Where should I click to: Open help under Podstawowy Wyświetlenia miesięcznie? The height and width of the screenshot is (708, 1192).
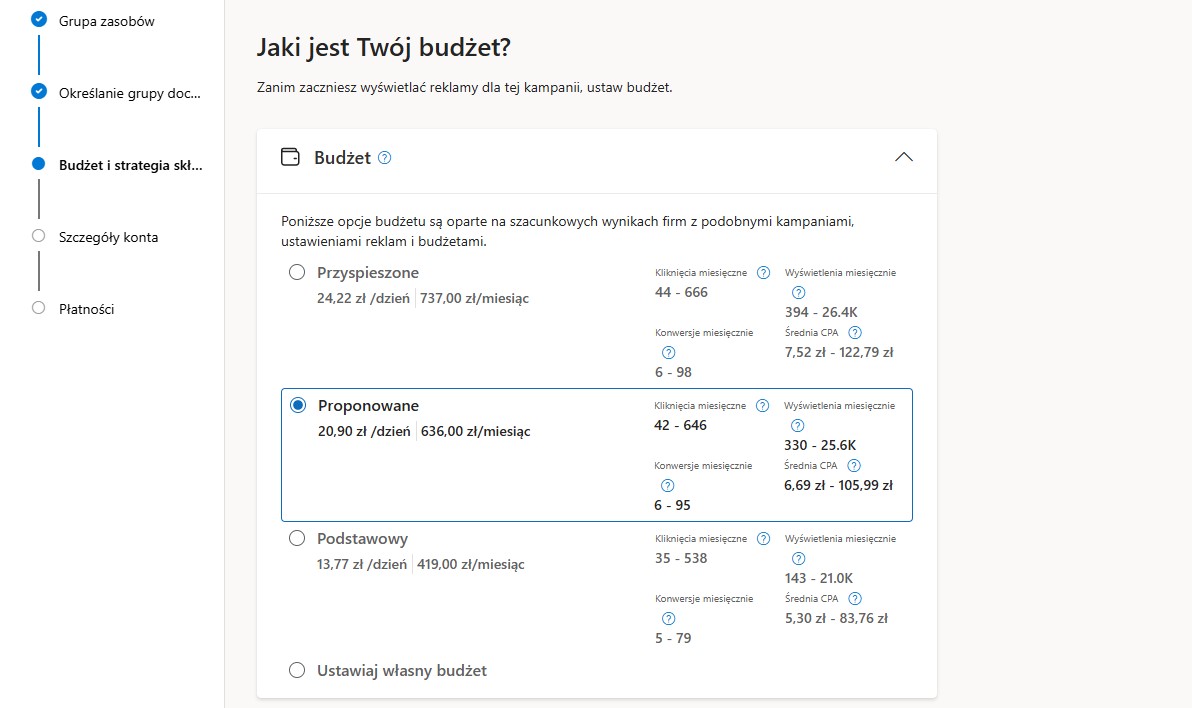click(x=798, y=558)
